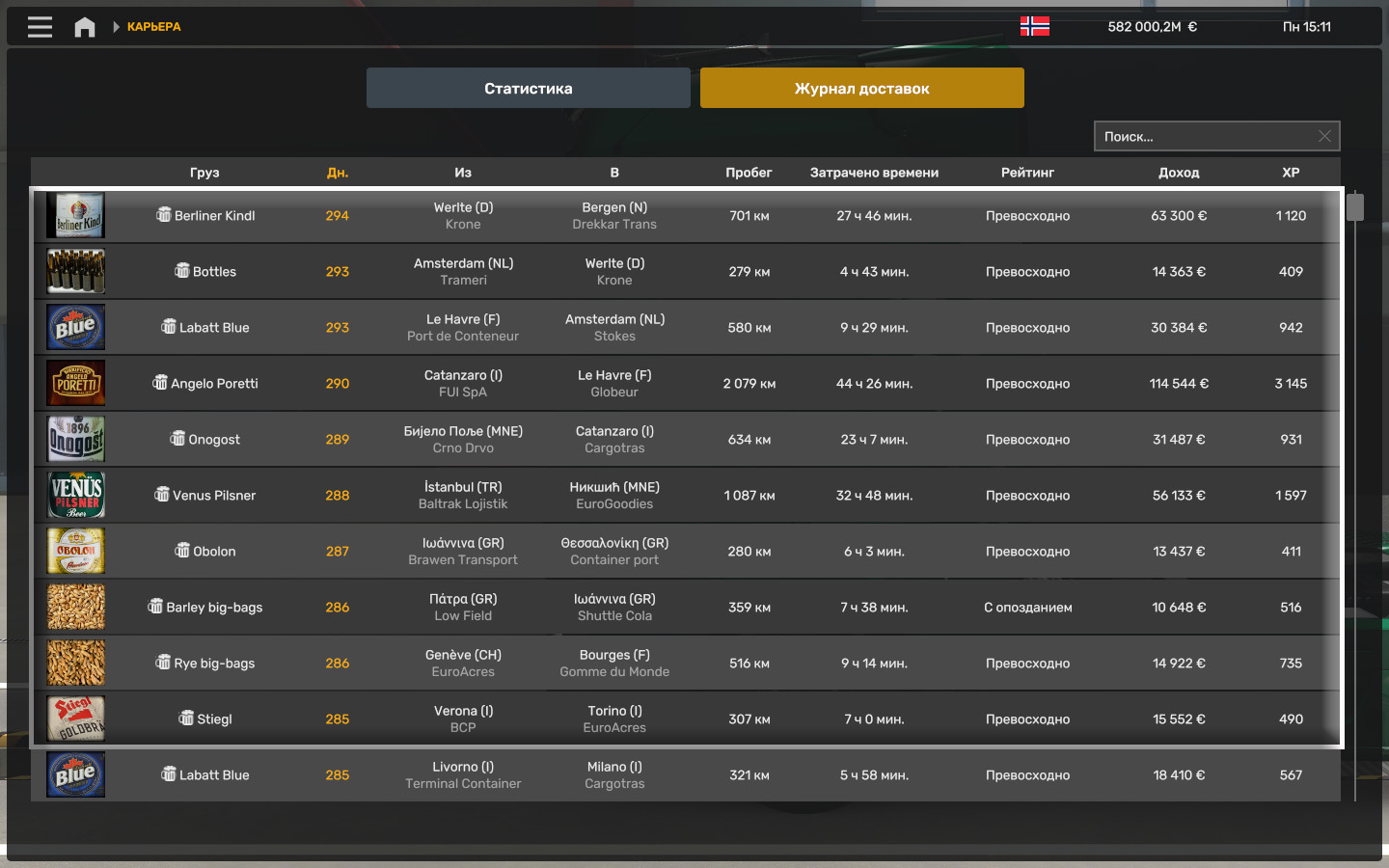Click the cargo icon beside Angelo Poretti
The width and height of the screenshot is (1389, 868).
pos(160,382)
